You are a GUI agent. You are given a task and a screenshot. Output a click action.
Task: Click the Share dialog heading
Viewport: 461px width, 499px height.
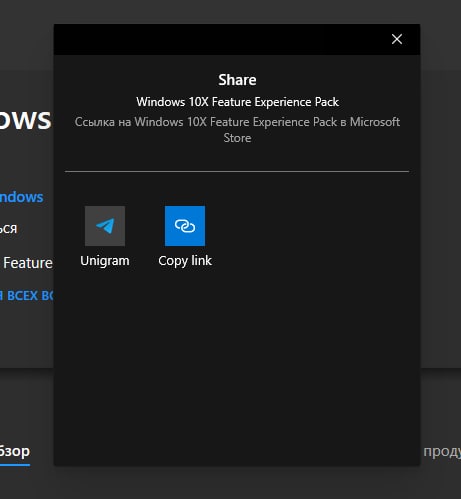click(237, 80)
